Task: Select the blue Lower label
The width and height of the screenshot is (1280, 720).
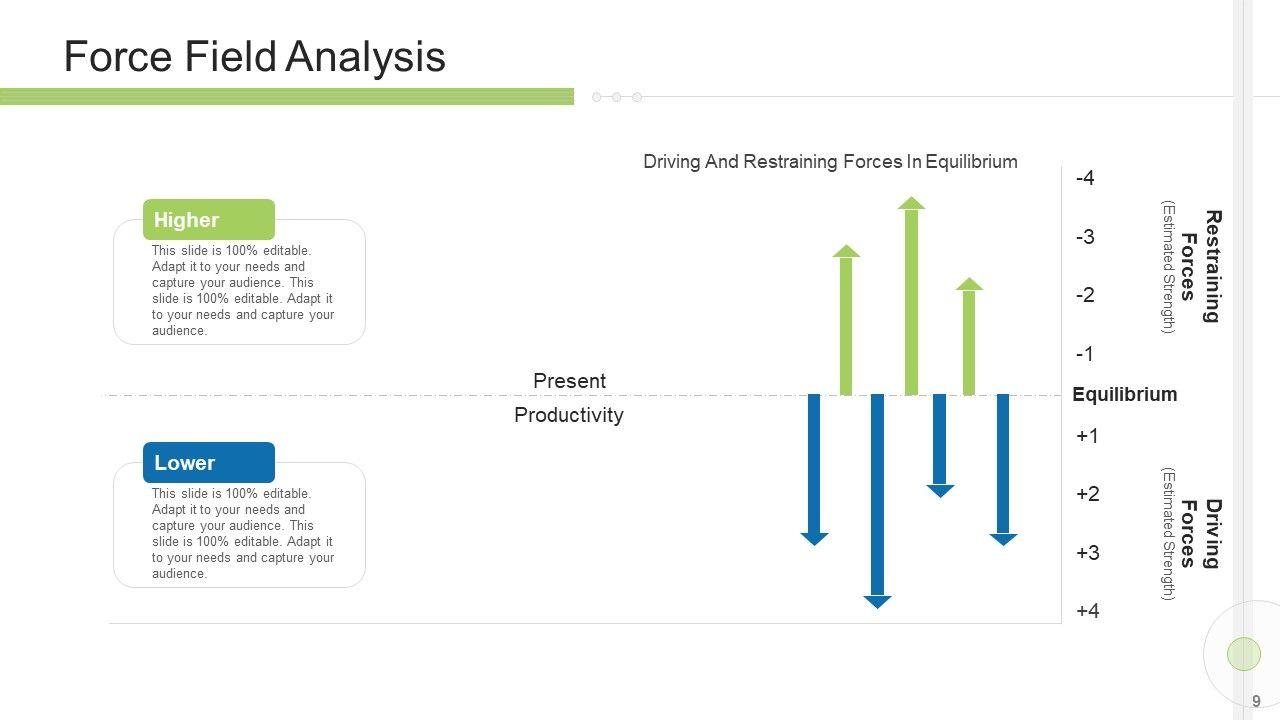Action: click(x=208, y=463)
